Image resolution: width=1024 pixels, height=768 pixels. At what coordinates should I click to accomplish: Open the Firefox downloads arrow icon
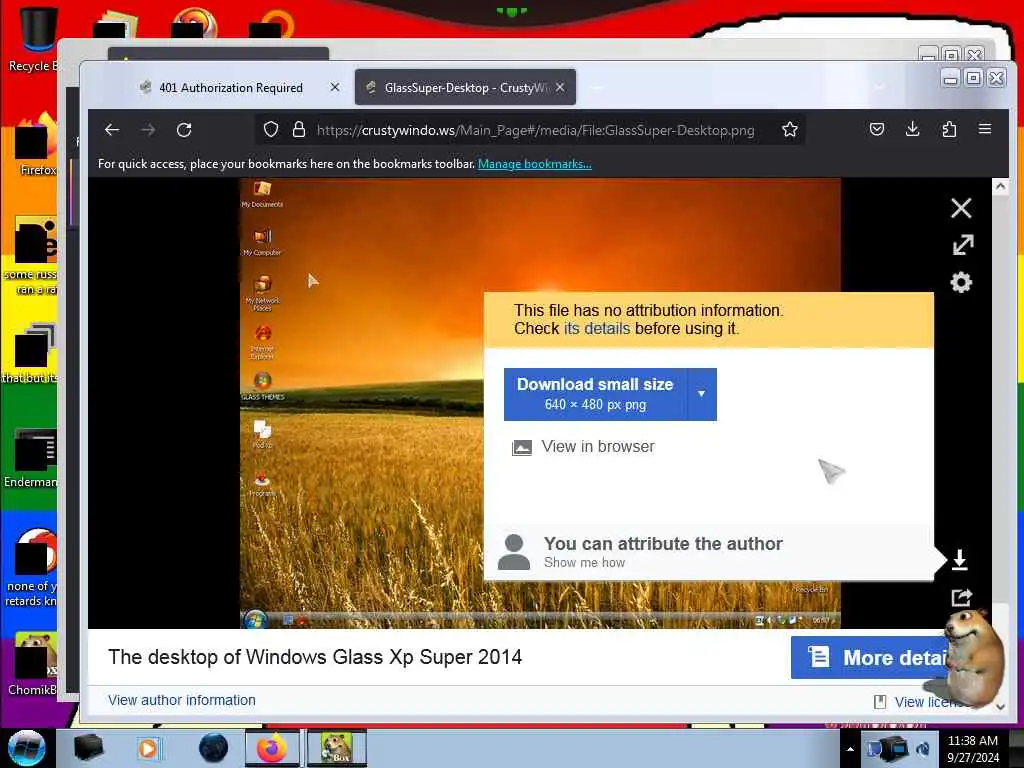(912, 129)
